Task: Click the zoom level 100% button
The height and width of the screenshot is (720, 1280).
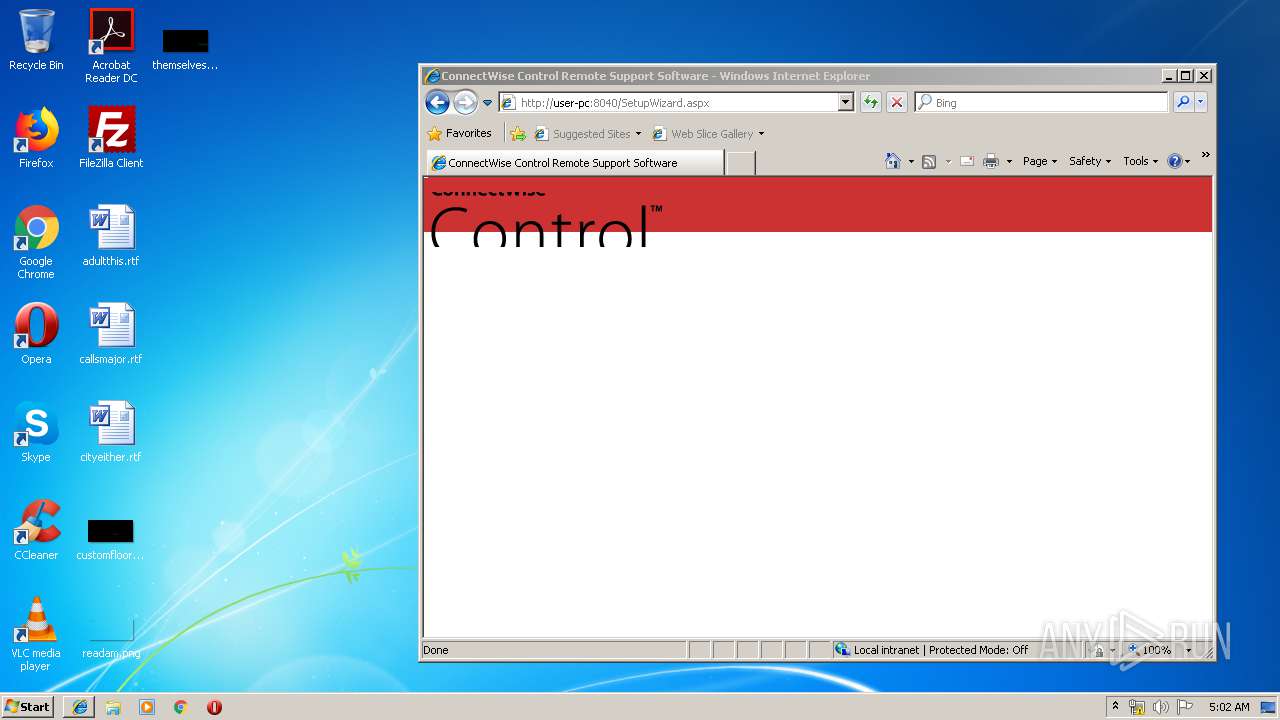Action: (1150, 650)
